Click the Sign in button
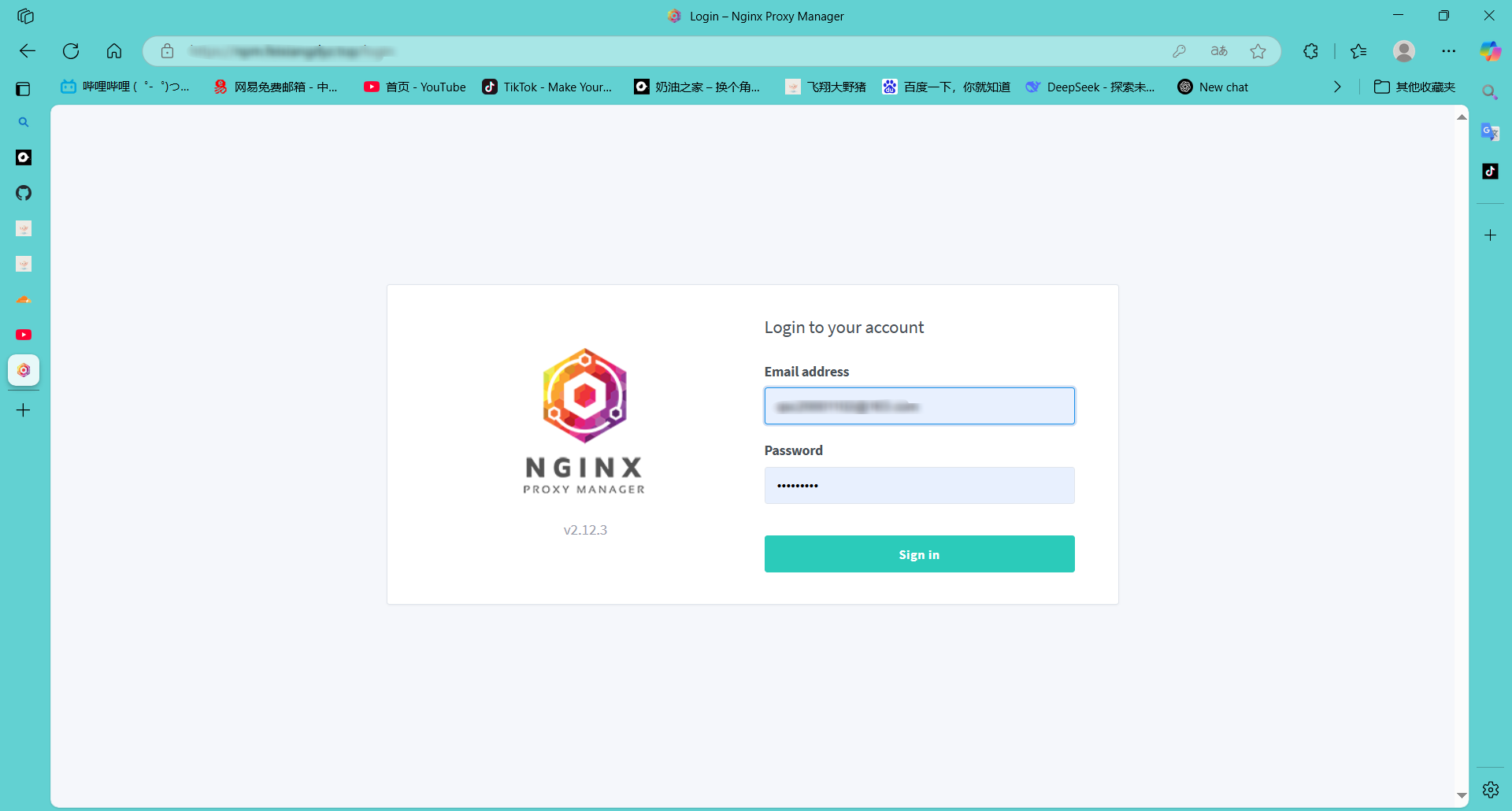Image resolution: width=1512 pixels, height=811 pixels. (919, 554)
